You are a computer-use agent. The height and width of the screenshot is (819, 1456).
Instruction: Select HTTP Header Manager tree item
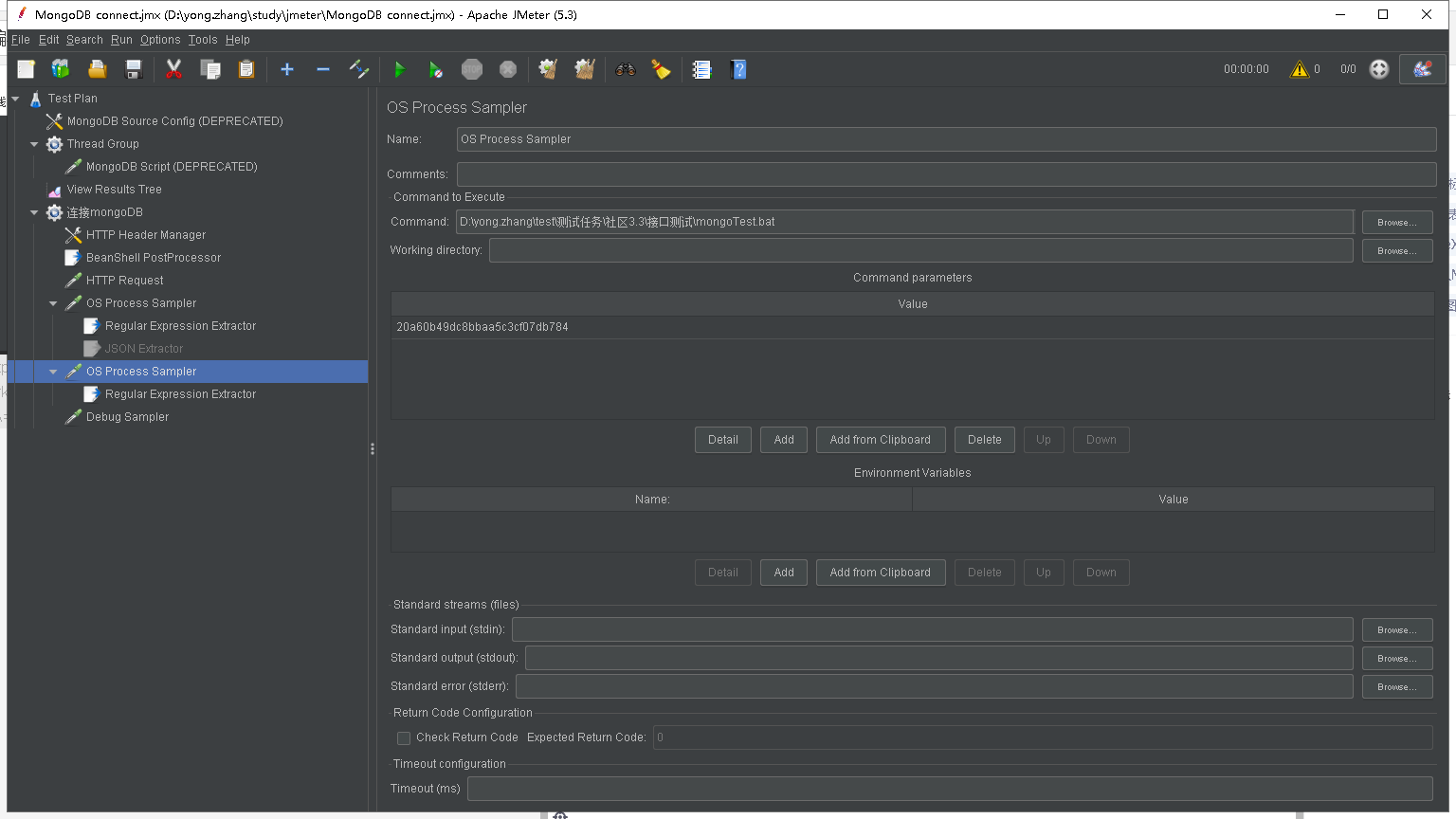click(146, 235)
